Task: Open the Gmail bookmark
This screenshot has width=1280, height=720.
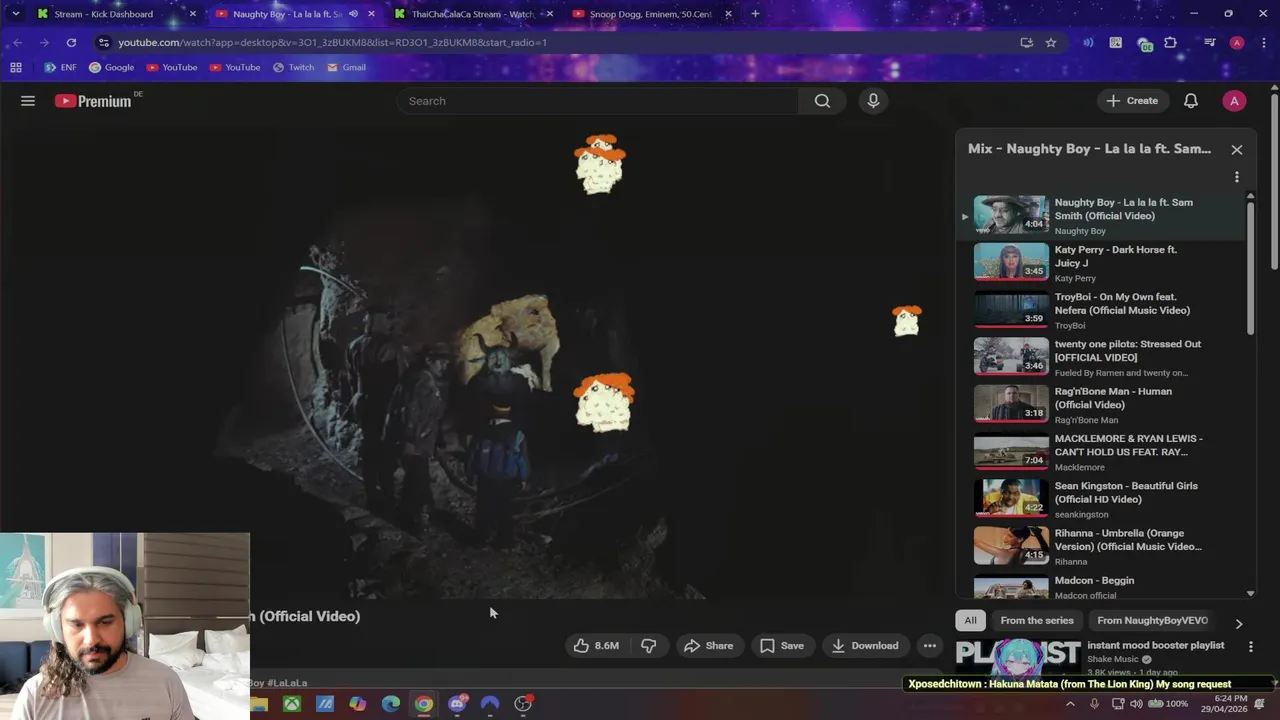Action: pyautogui.click(x=346, y=68)
